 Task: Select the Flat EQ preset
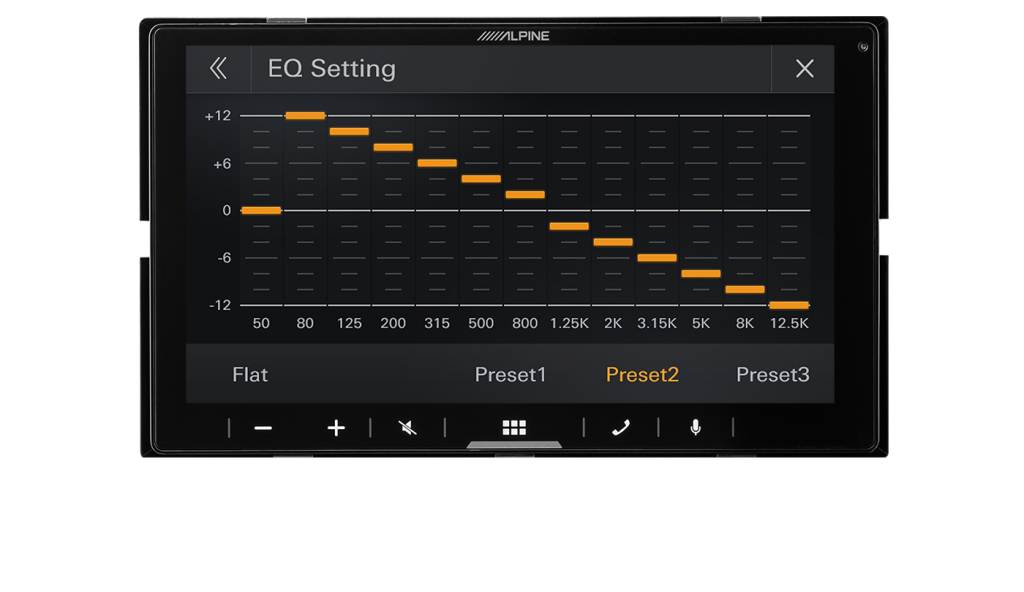(x=250, y=374)
